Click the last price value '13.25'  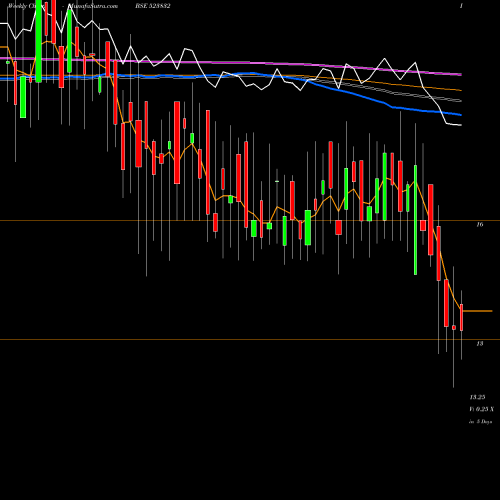click(477, 397)
